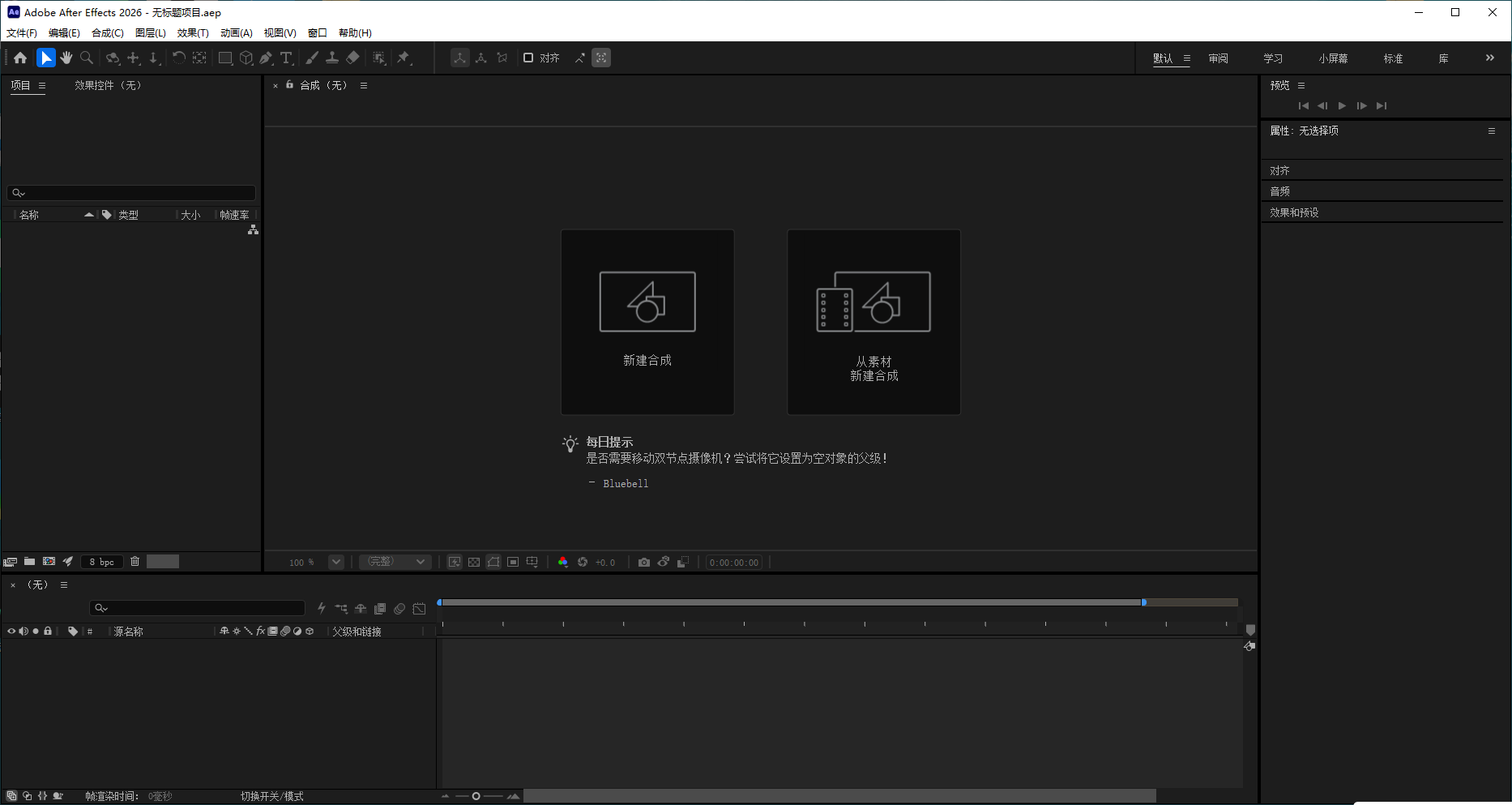Image resolution: width=1512 pixels, height=805 pixels.
Task: Select the Home icon in toolbar
Action: (20, 58)
